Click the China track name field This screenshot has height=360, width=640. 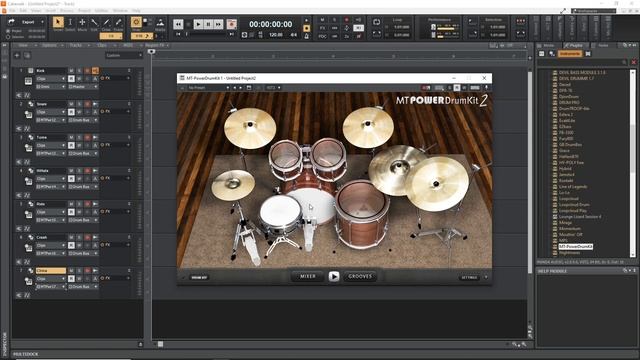[51, 271]
